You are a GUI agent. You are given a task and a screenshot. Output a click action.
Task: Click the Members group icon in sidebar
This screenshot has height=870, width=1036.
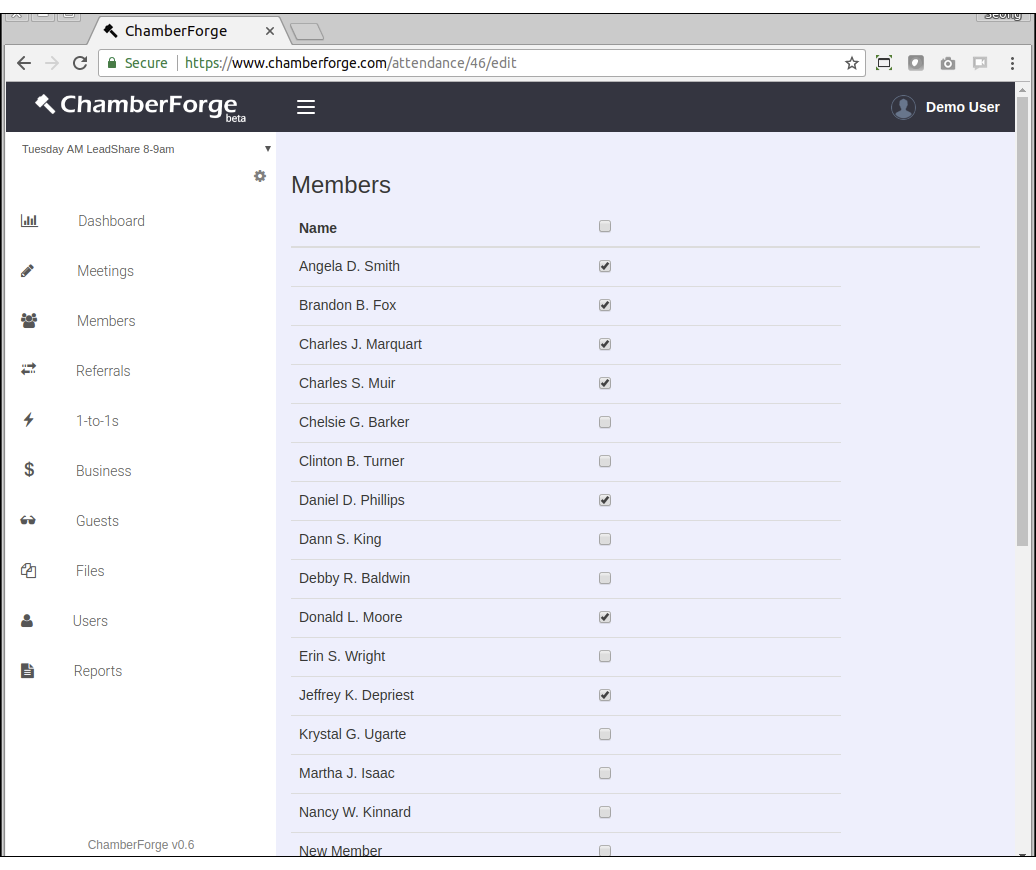click(29, 321)
